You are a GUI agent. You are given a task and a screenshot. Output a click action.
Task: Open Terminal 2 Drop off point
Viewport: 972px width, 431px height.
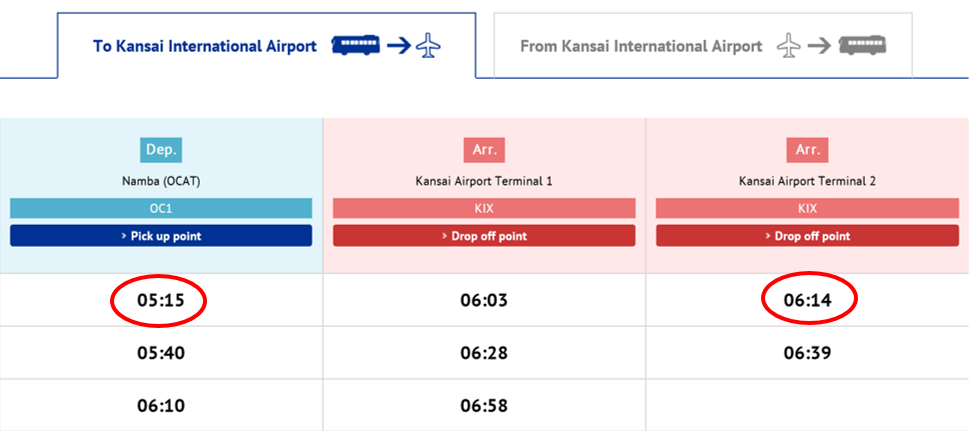(807, 236)
